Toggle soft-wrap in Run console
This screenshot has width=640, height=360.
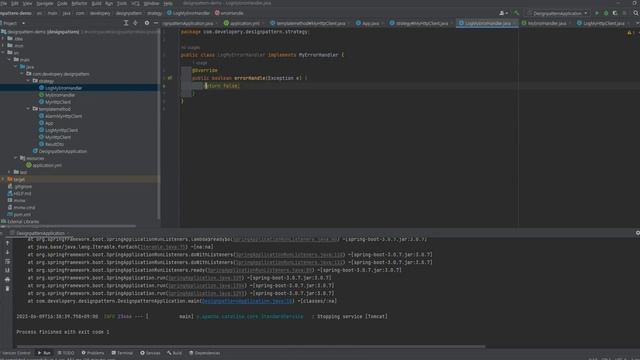pos(7,261)
